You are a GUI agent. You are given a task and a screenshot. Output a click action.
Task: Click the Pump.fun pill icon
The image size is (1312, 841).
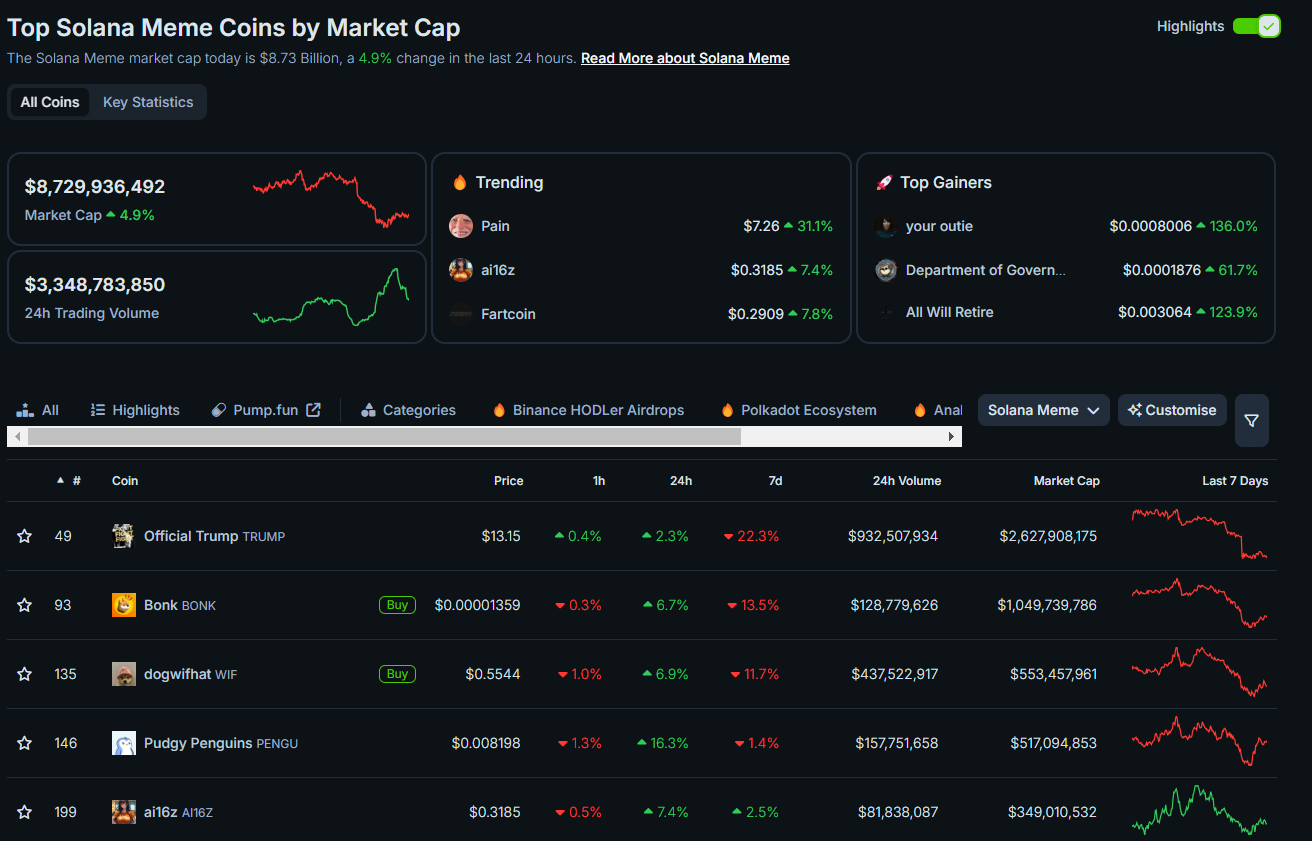pos(219,410)
